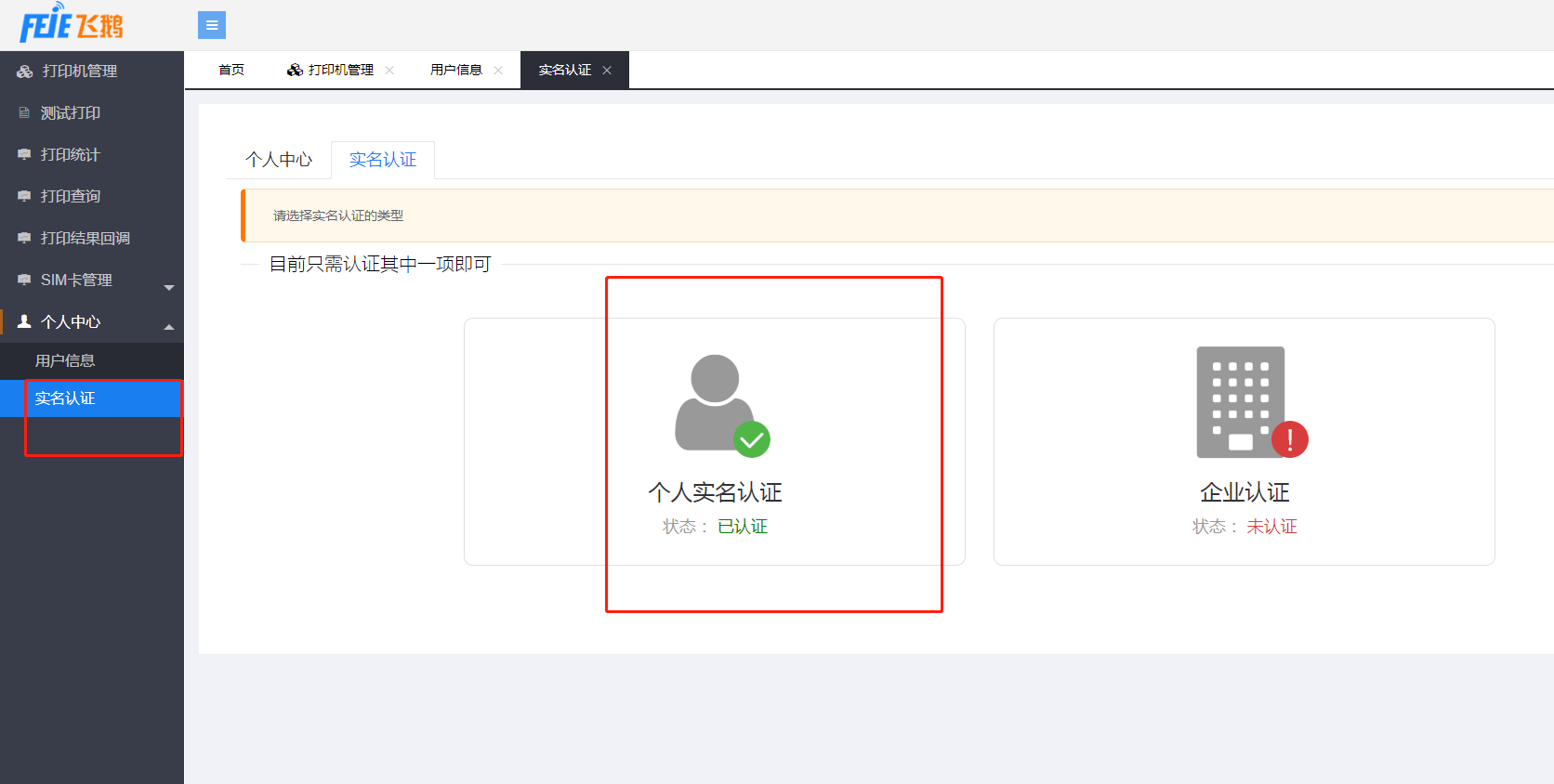Viewport: 1554px width, 784px height.
Task: Collapse the 个人中心 submenu arrow
Action: 169,327
